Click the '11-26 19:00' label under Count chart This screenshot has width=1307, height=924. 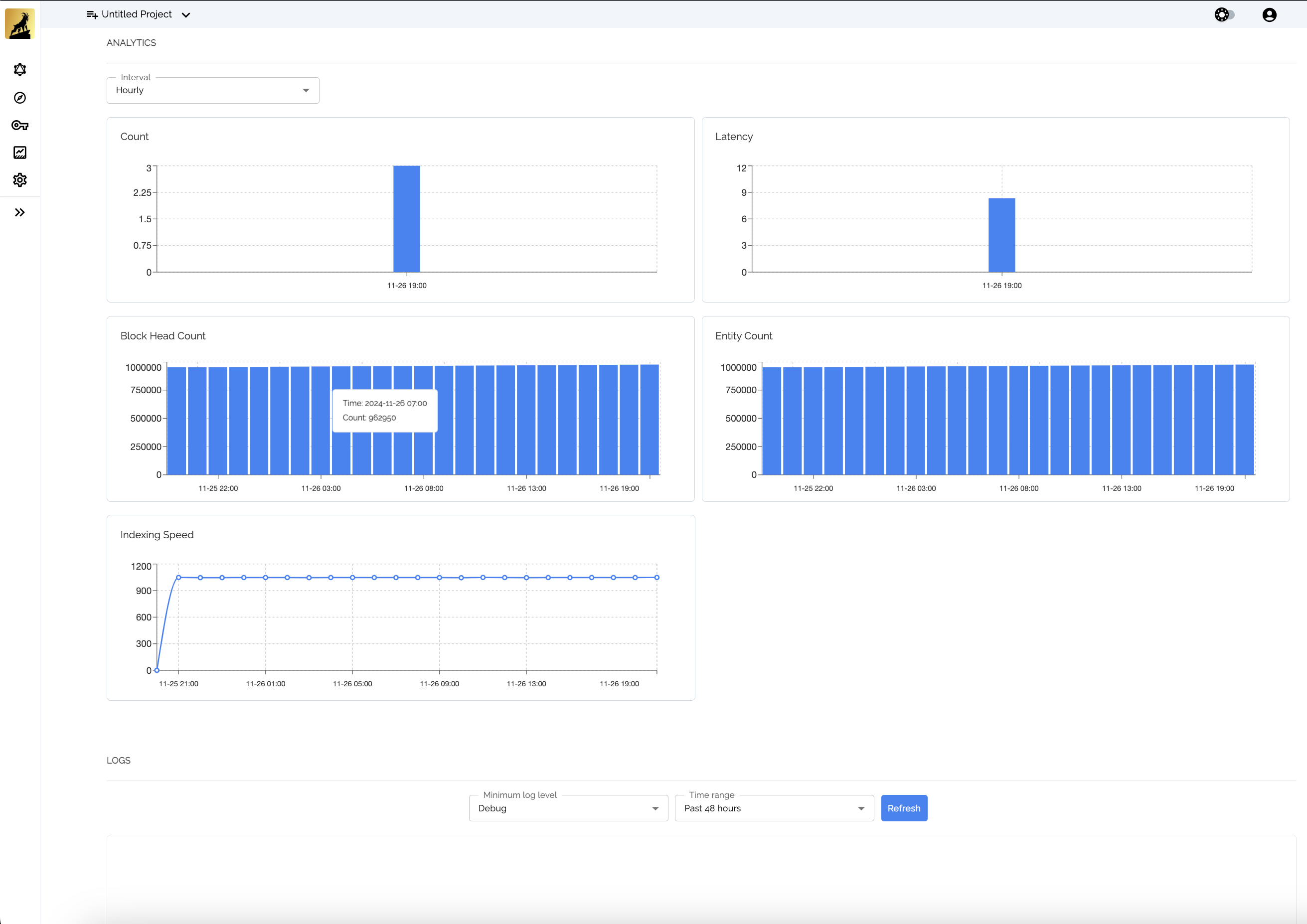[x=407, y=285]
